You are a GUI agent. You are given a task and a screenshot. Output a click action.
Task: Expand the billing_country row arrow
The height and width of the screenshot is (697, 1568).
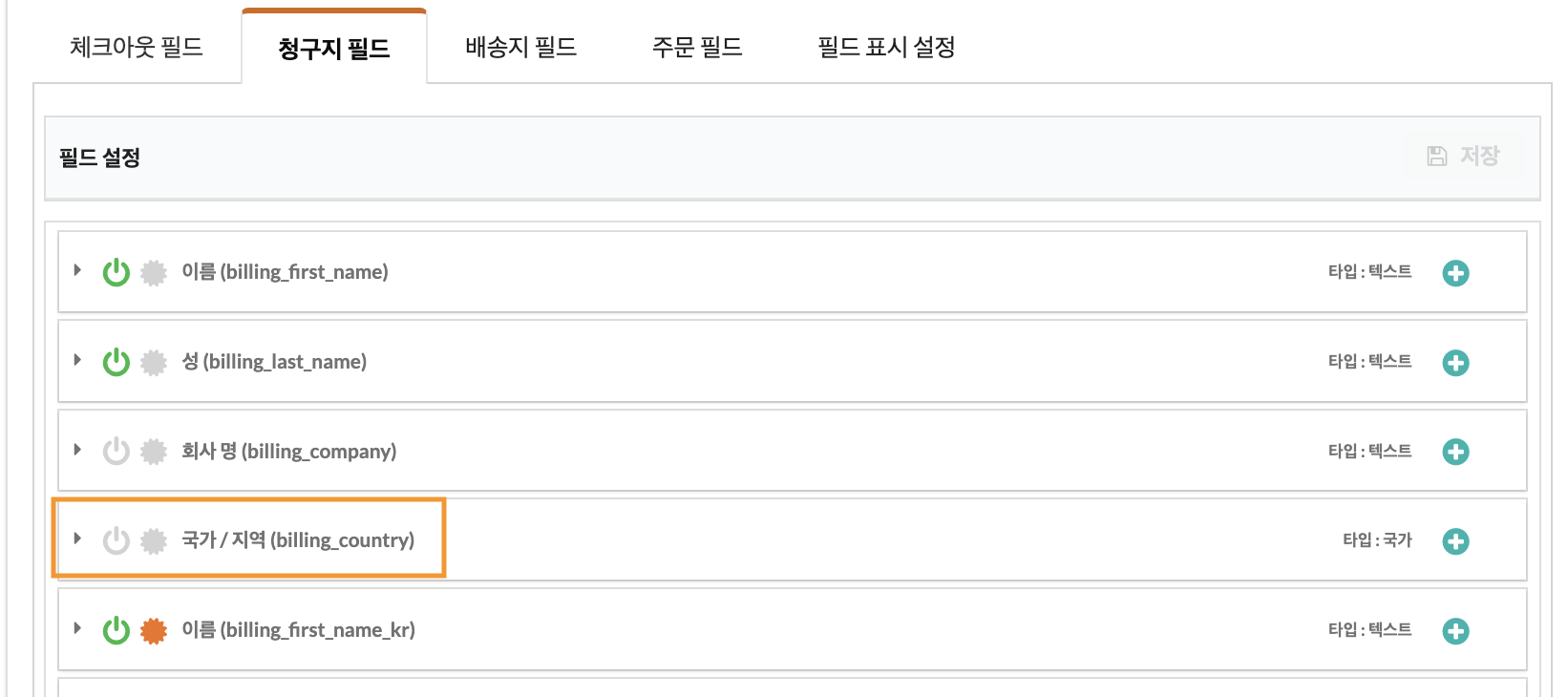click(x=77, y=539)
